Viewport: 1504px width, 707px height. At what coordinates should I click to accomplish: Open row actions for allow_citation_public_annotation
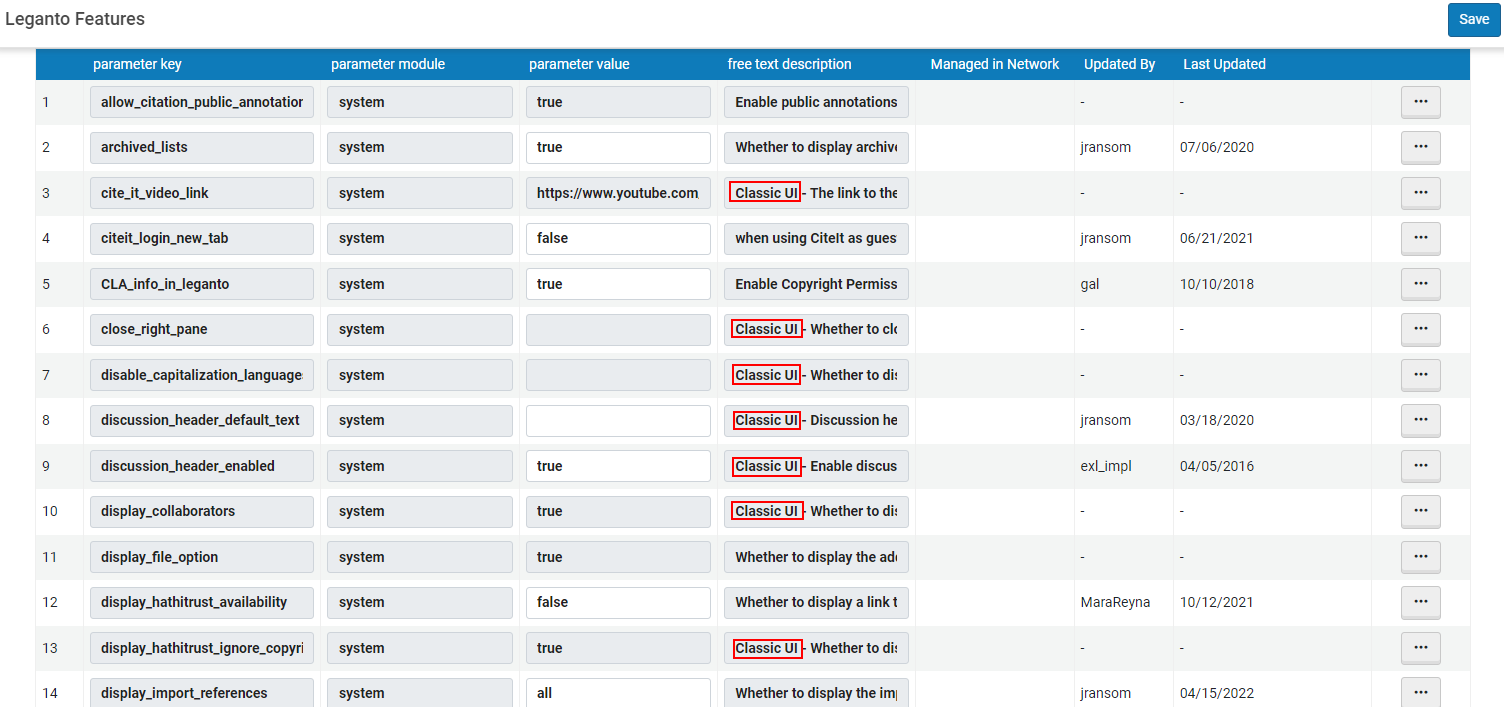tap(1420, 102)
